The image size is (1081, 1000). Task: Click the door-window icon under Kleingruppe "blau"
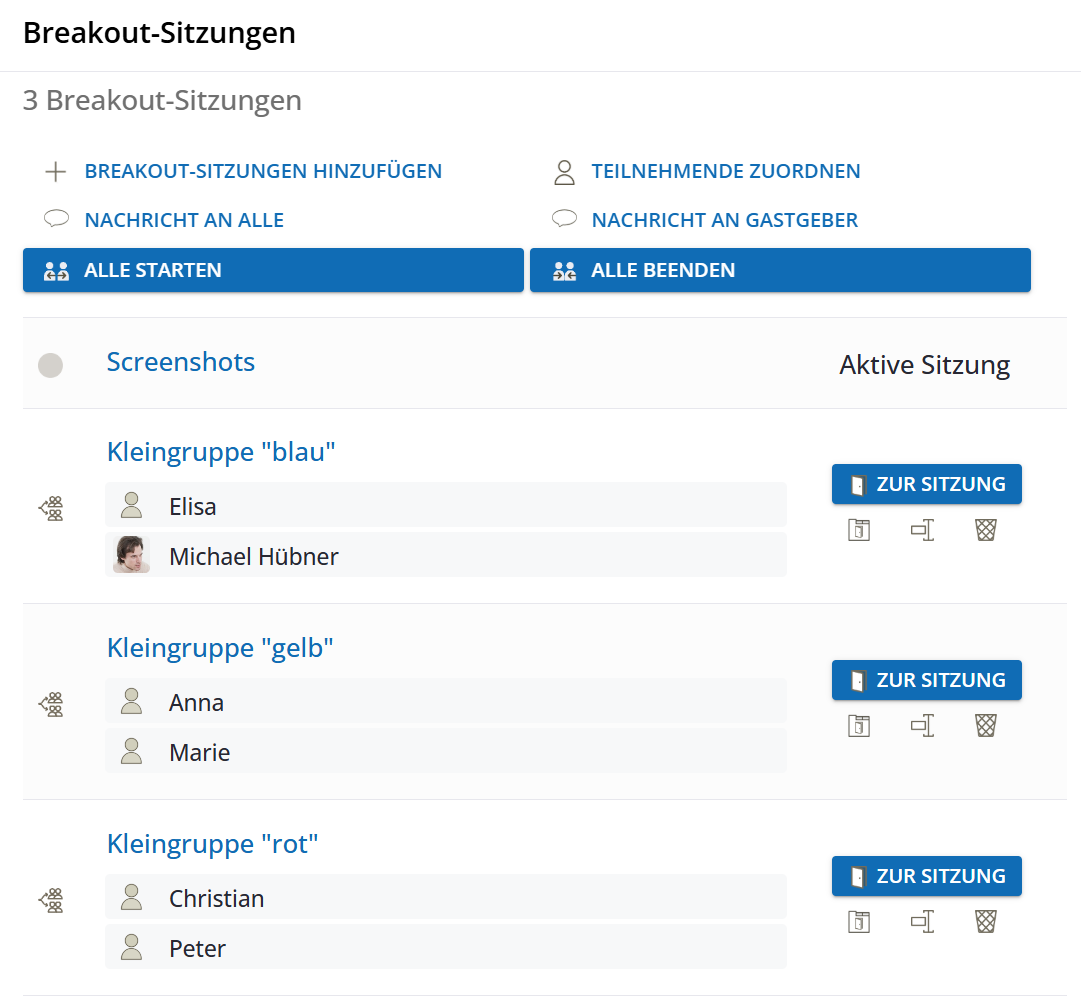tap(859, 530)
